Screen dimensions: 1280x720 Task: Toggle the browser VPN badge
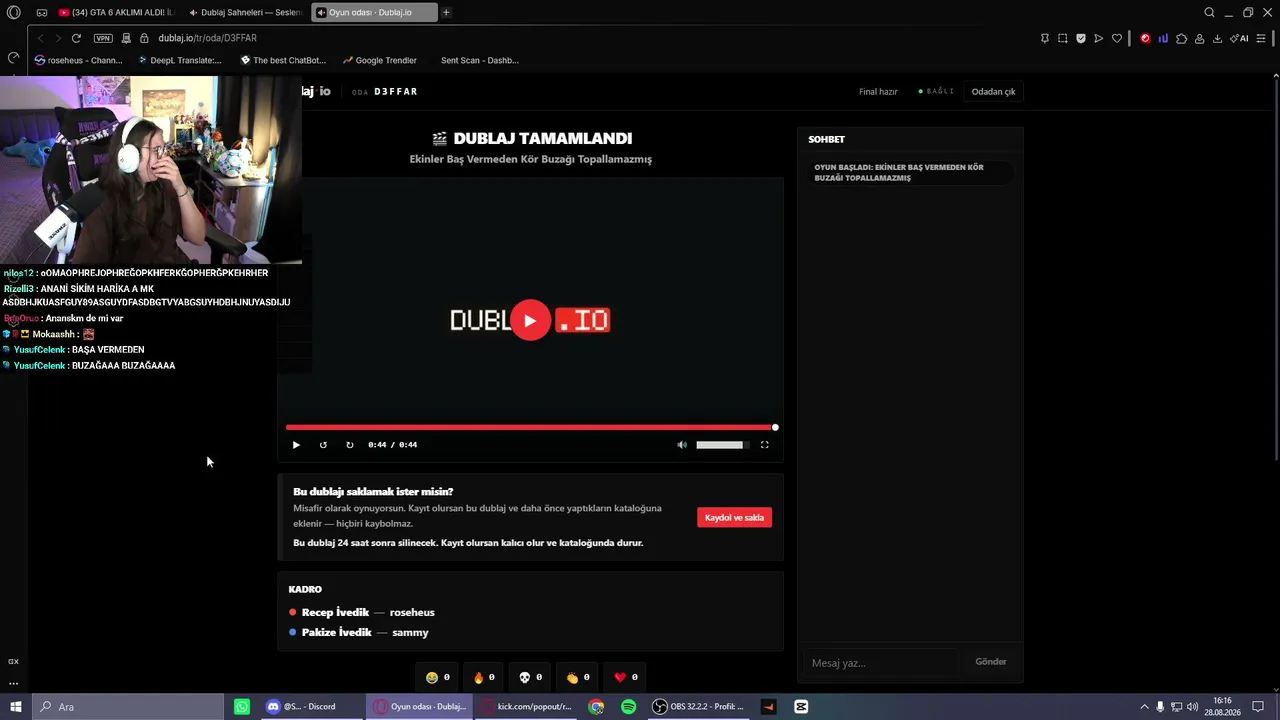tap(103, 38)
